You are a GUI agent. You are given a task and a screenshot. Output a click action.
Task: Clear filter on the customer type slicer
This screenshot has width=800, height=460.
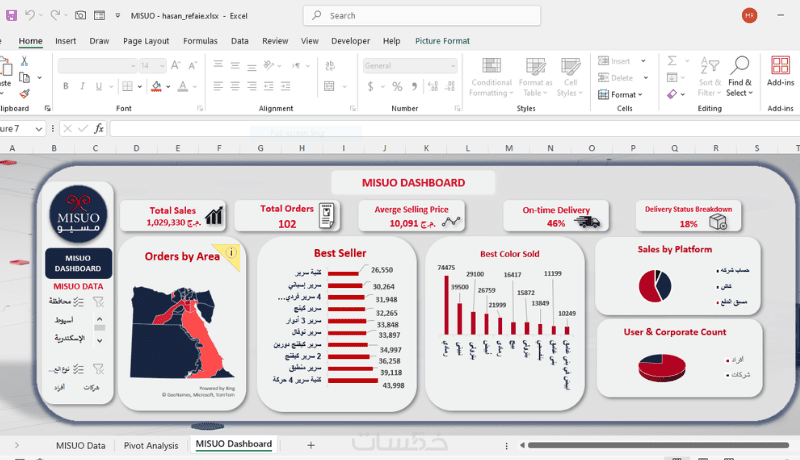click(x=98, y=369)
